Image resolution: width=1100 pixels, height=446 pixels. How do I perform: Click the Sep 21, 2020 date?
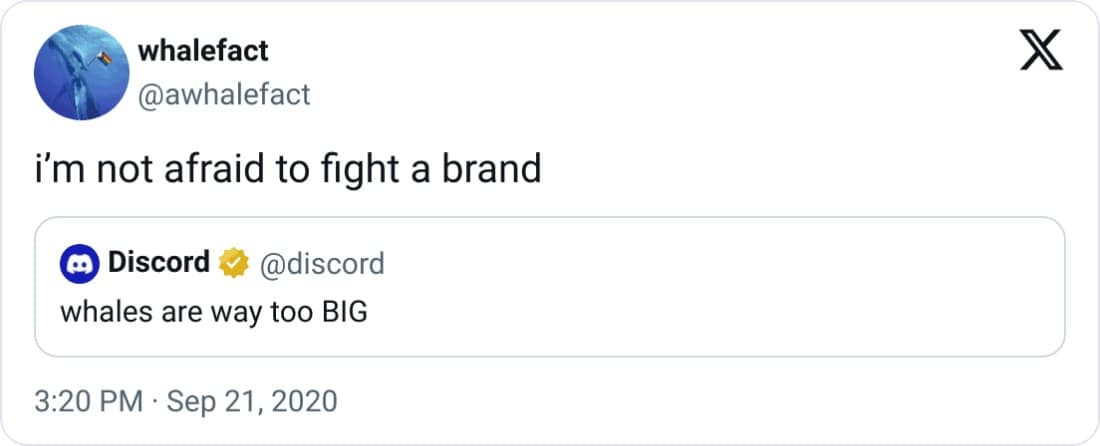pos(251,402)
